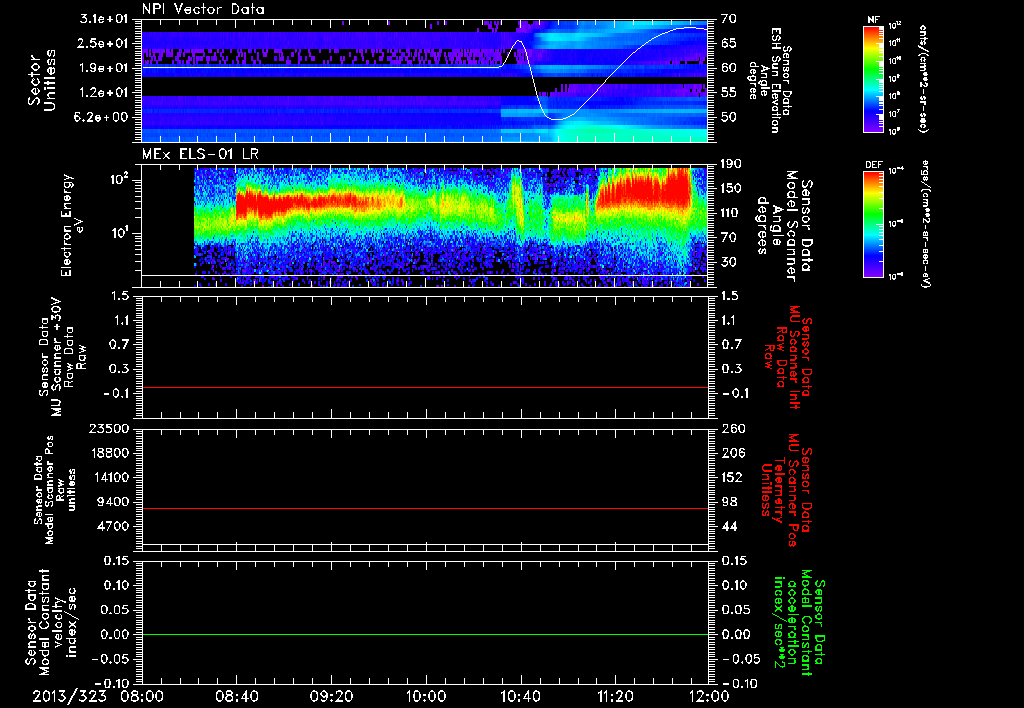Click the '150' scanner angle tick label
Image resolution: width=1024 pixels, height=708 pixels.
pos(731,189)
